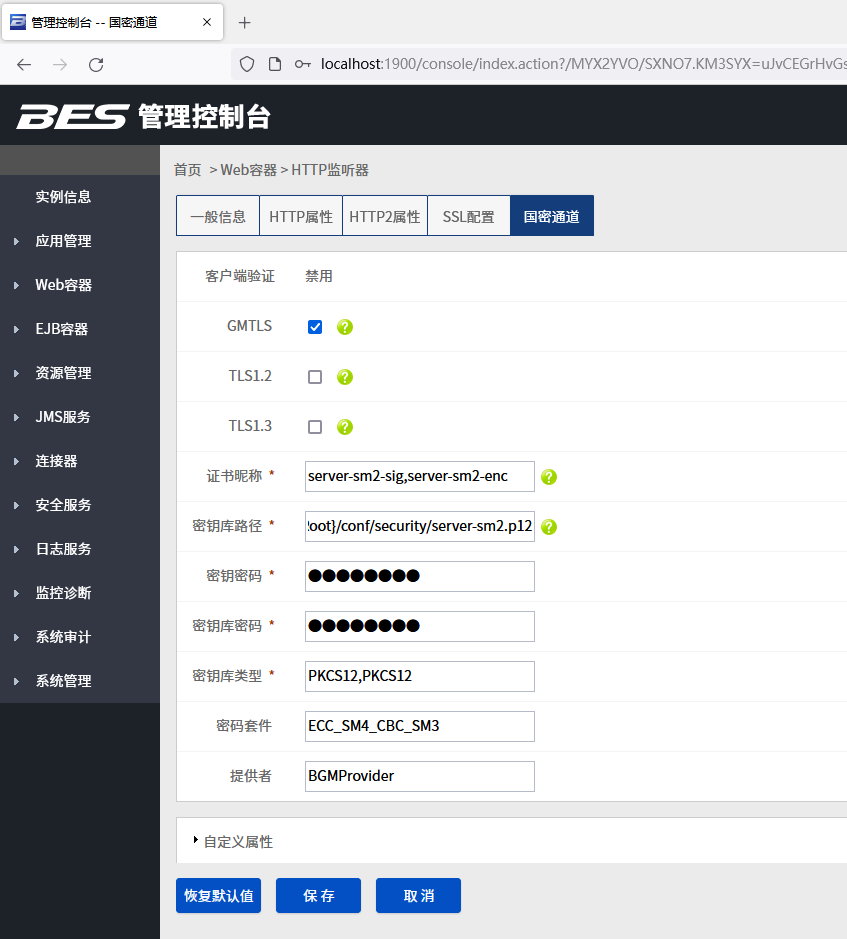Click the help icon beside TLS1.2
This screenshot has height=939, width=847.
tap(344, 377)
